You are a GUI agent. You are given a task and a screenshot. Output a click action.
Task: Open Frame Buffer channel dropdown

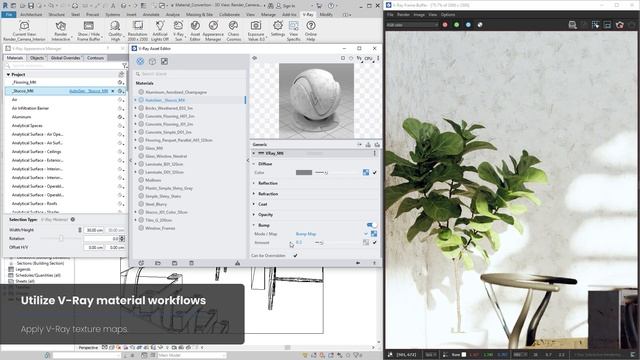[x=412, y=25]
